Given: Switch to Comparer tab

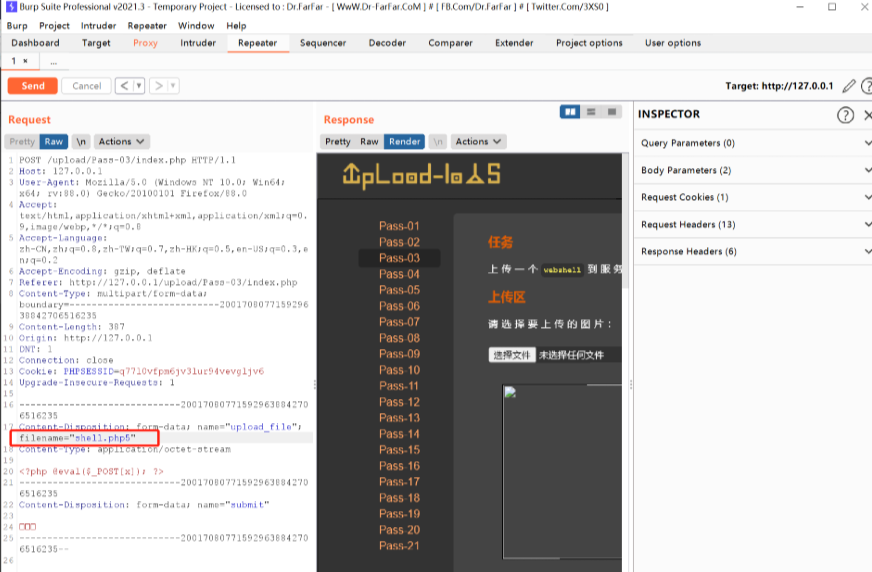Looking at the screenshot, I should tap(450, 43).
